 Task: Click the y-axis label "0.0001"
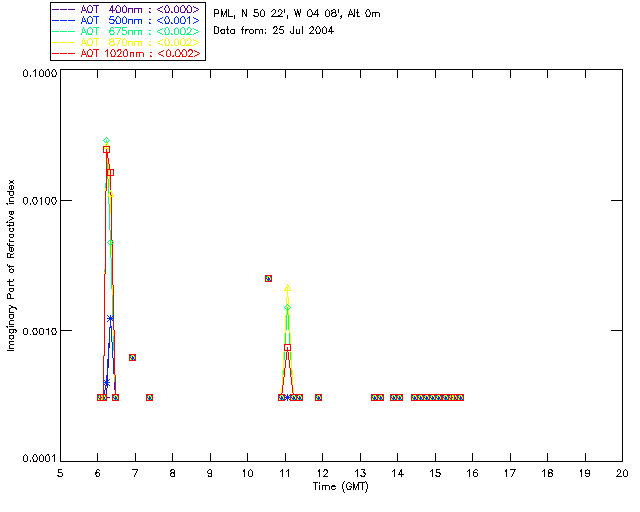click(40, 458)
